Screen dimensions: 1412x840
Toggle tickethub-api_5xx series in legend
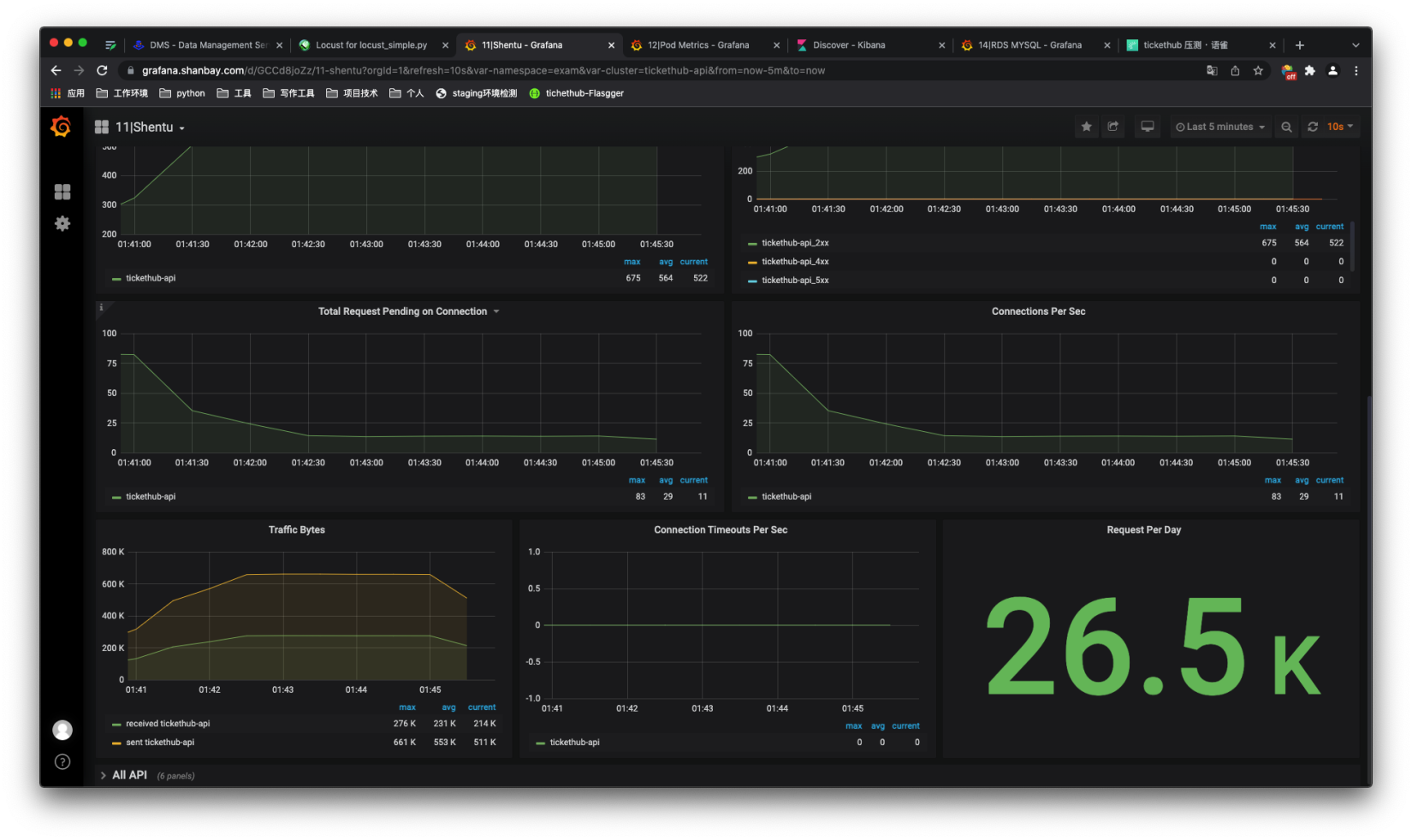[x=795, y=281]
